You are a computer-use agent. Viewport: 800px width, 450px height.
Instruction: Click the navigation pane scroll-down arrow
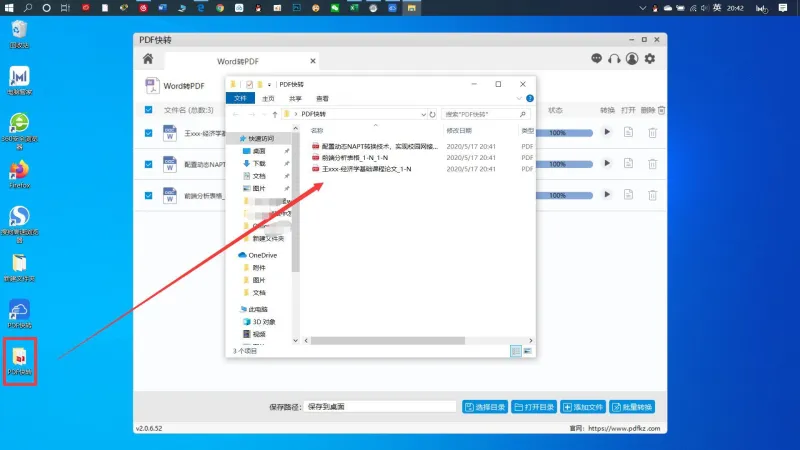(x=295, y=340)
